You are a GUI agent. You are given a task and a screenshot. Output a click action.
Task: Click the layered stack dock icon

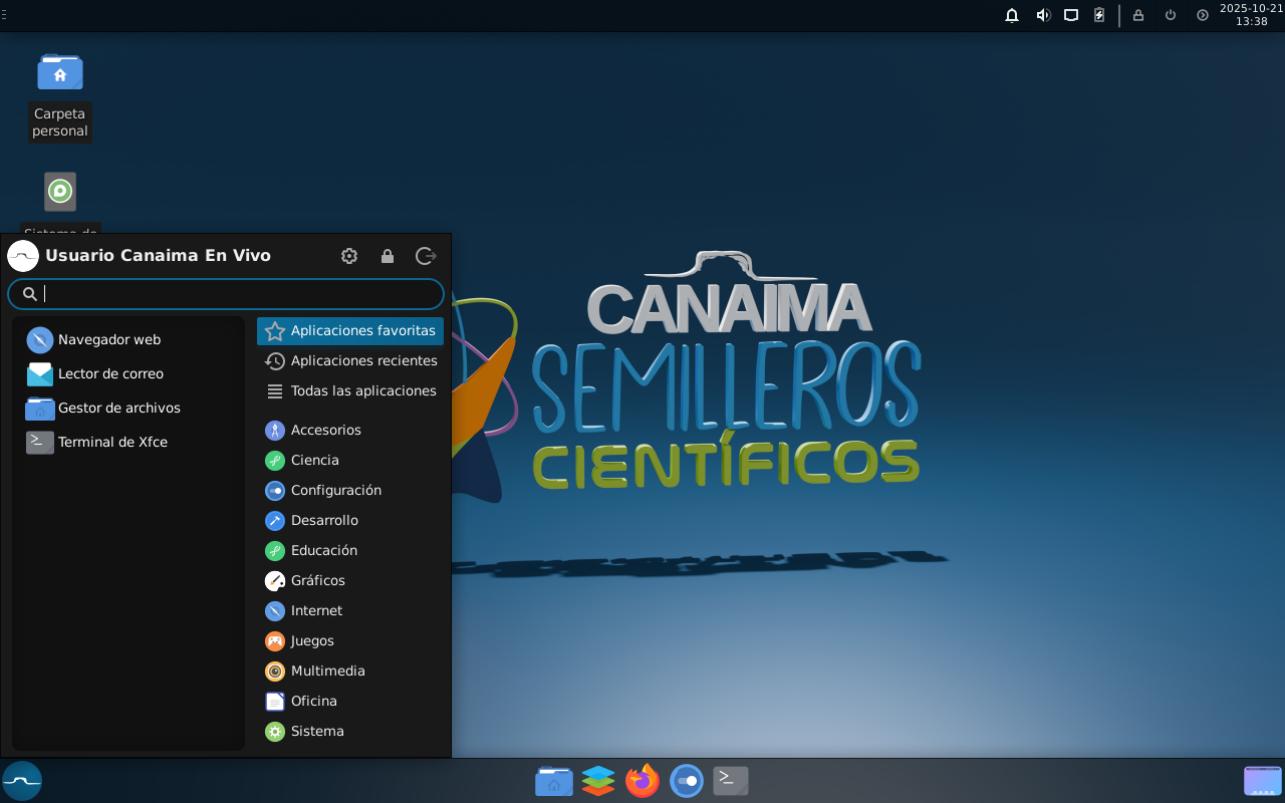(x=598, y=780)
